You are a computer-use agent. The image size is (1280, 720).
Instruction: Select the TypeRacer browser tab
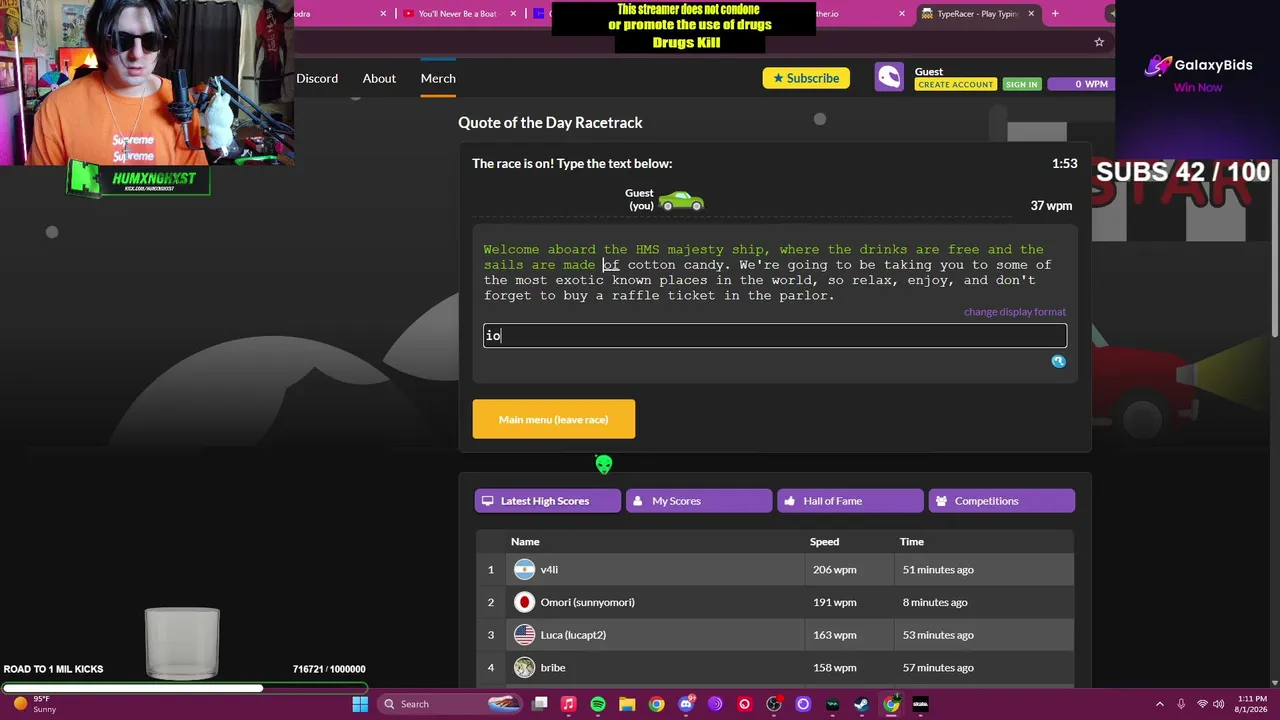977,14
